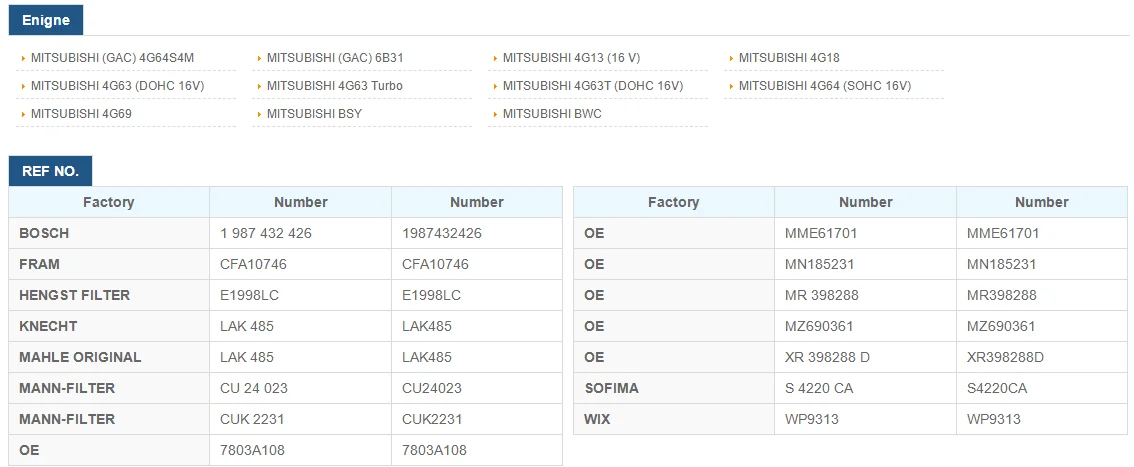The image size is (1134, 467).
Task: Click the MITSUBISHI 4G69 engine link
Action: coord(81,113)
